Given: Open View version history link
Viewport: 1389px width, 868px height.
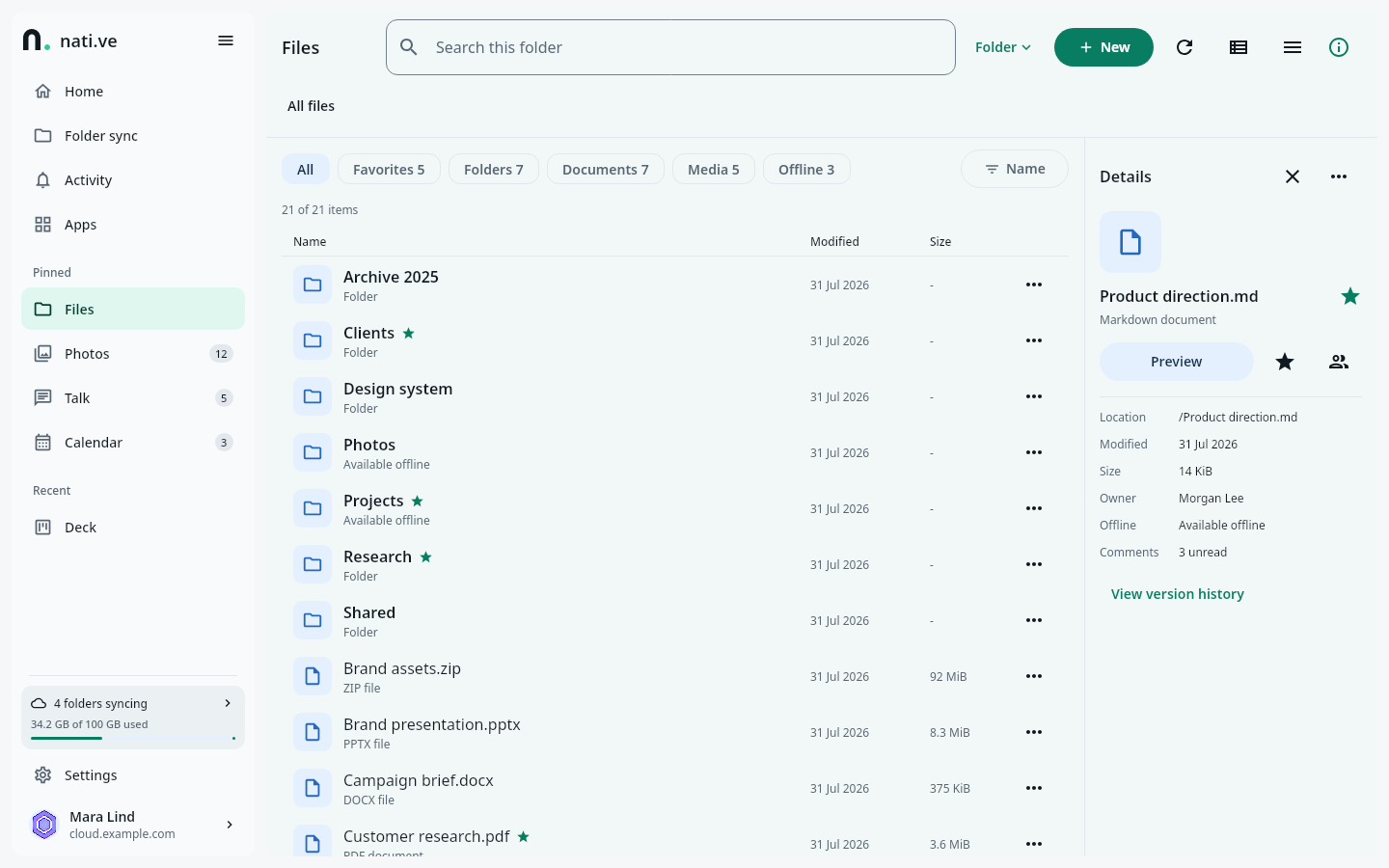Looking at the screenshot, I should pos(1178,594).
